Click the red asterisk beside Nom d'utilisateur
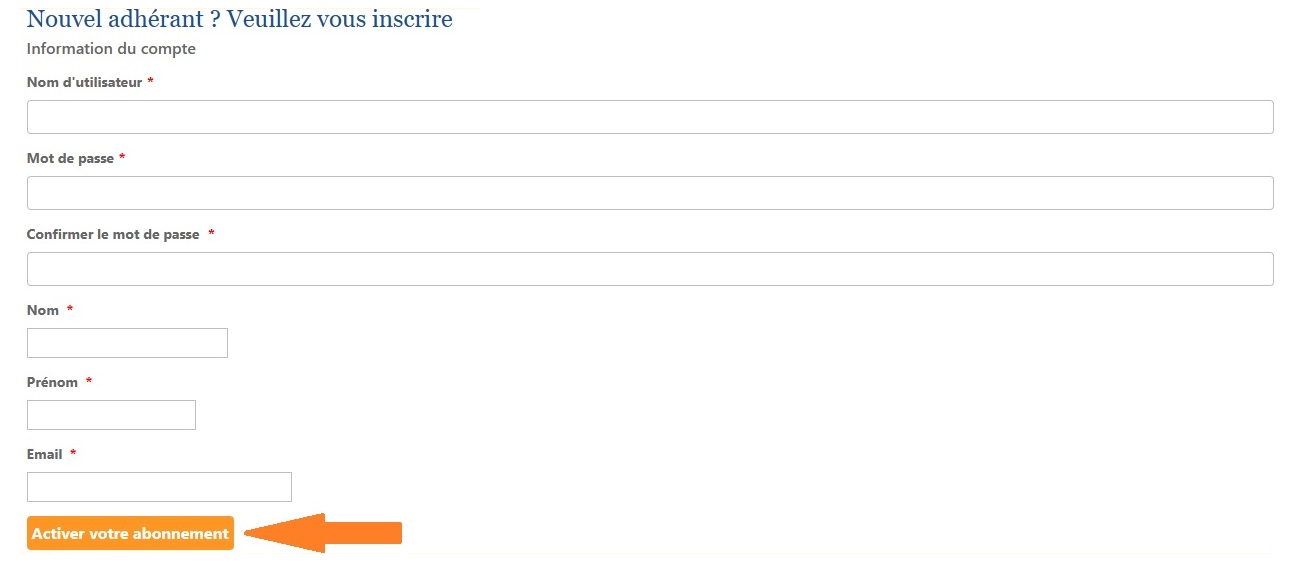Viewport: 1305px width, 564px height. (x=150, y=82)
